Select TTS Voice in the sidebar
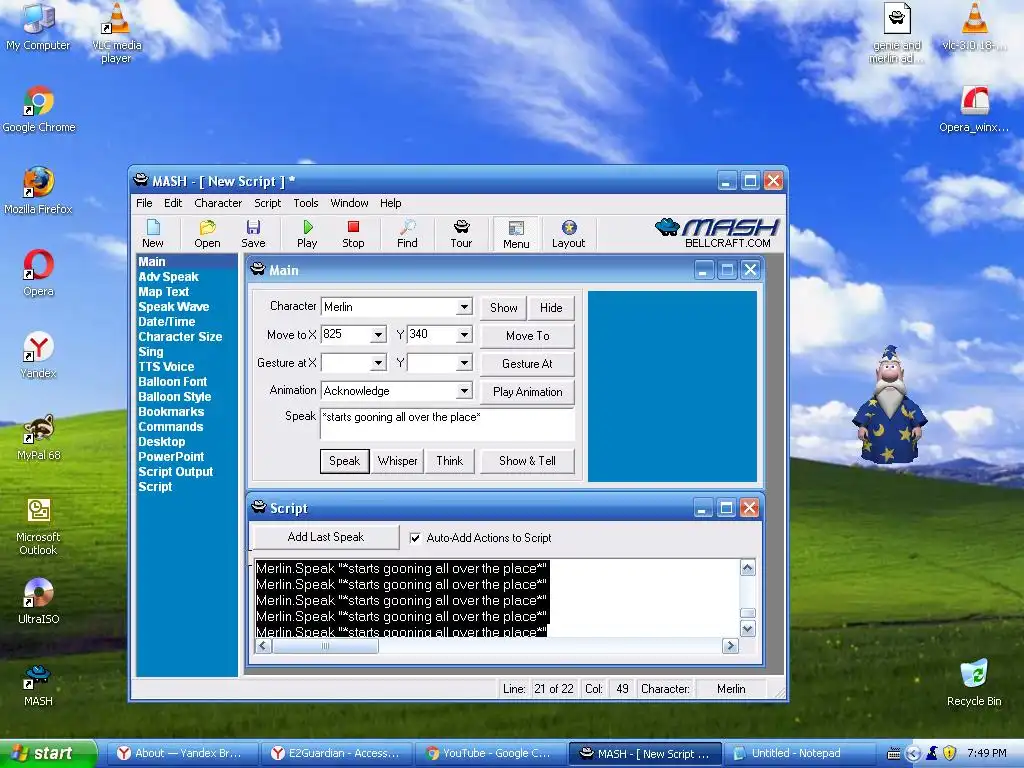Screen dimensions: 1024x768 pyautogui.click(x=166, y=367)
